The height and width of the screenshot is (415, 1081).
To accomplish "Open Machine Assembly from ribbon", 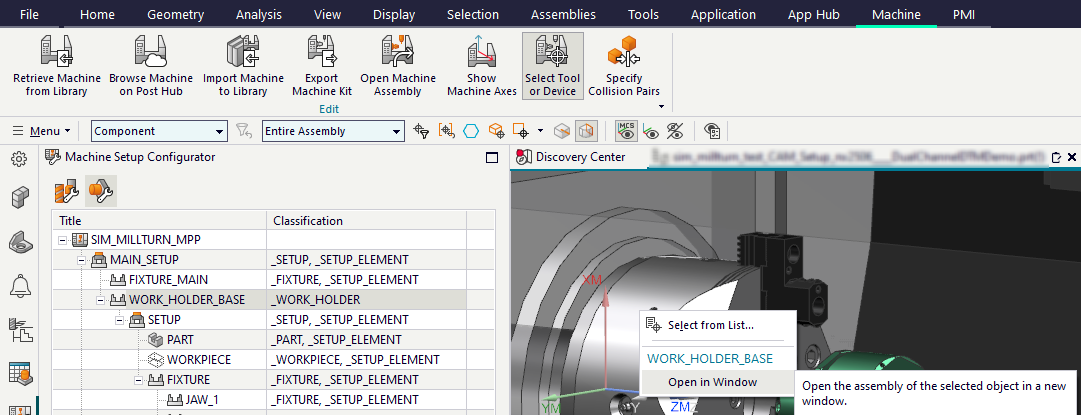I will 398,66.
